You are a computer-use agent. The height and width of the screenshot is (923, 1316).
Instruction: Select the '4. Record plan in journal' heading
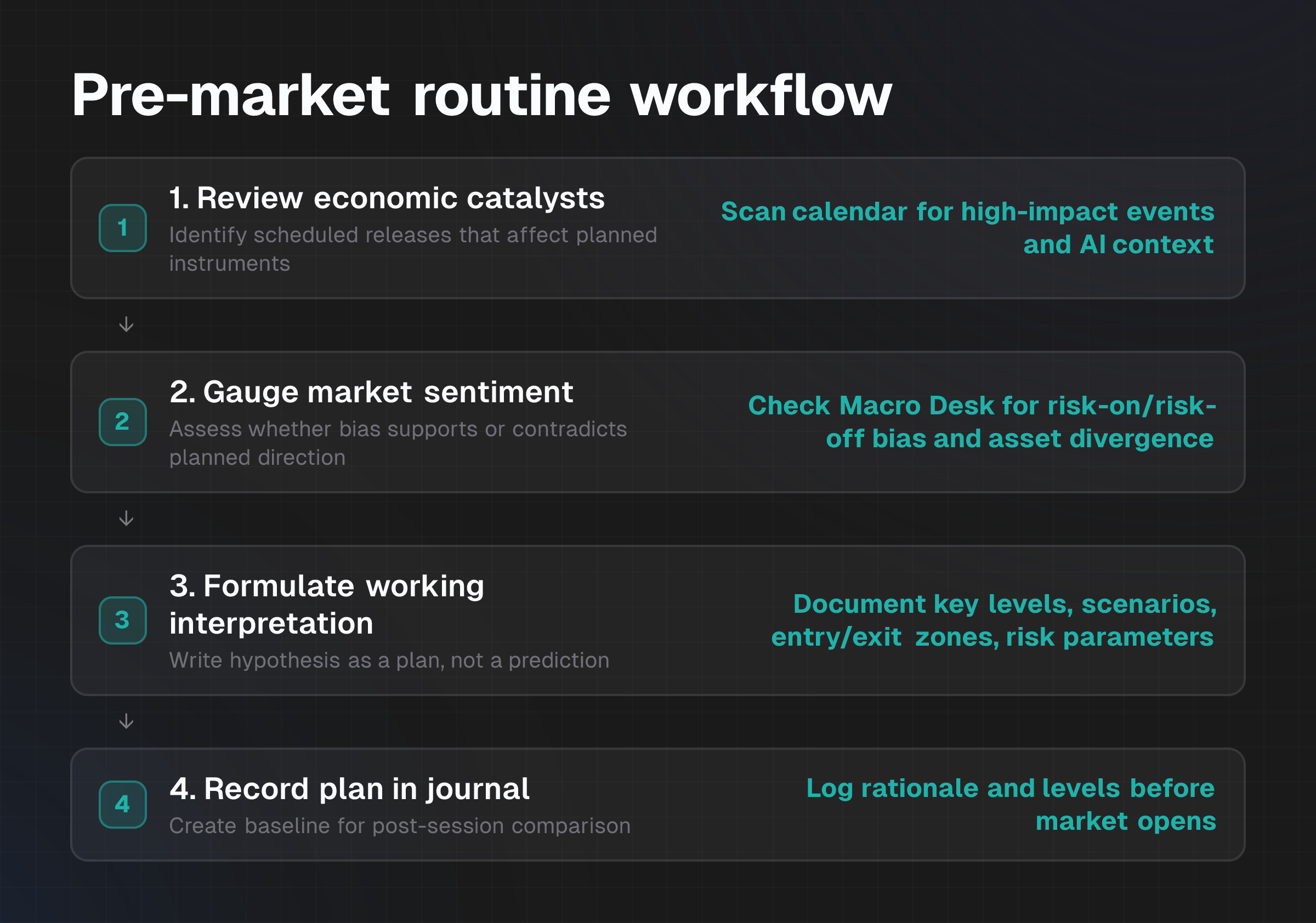[350, 789]
